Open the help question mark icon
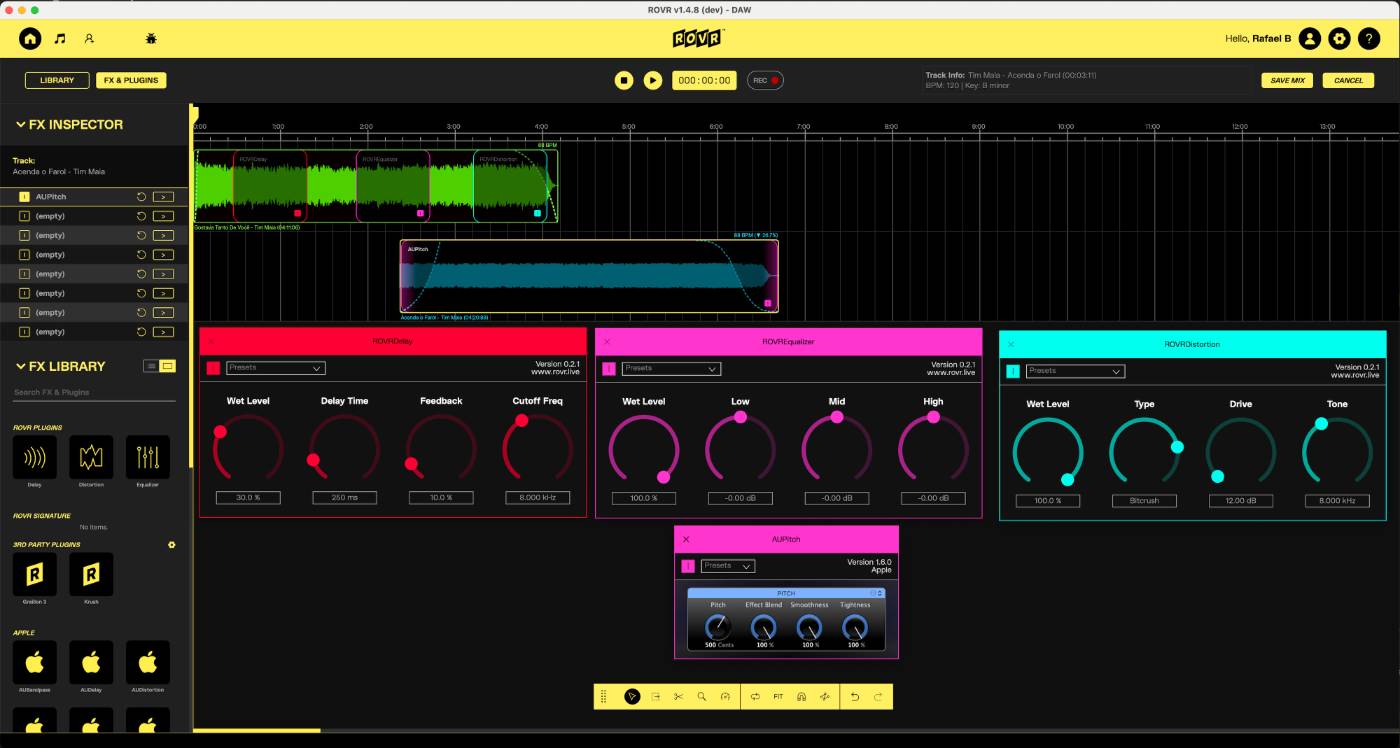 [x=1370, y=39]
